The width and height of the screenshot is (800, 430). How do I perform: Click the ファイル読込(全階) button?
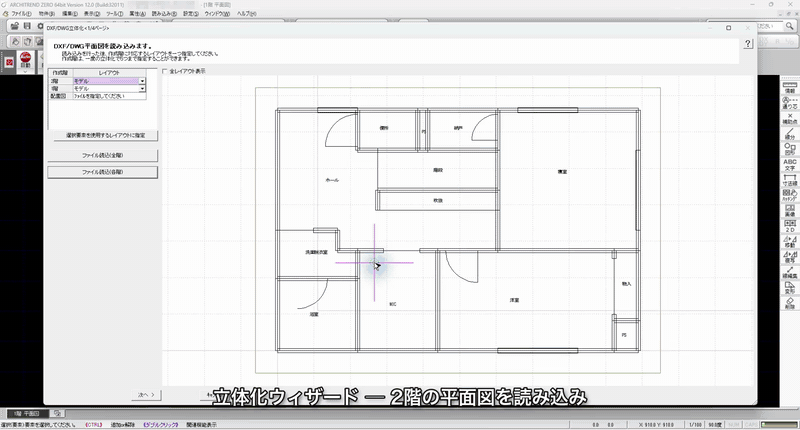pyautogui.click(x=103, y=155)
